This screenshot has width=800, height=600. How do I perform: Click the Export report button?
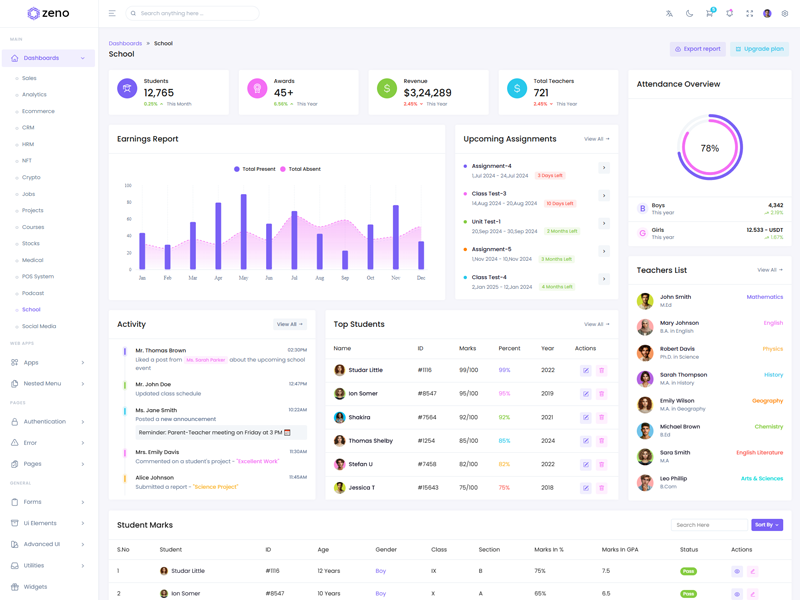click(697, 49)
